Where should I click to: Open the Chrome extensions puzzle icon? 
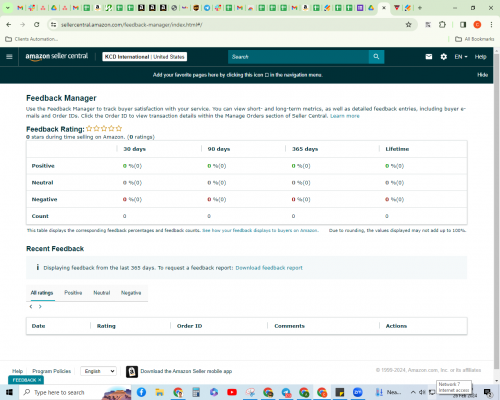pyautogui.click(x=442, y=25)
